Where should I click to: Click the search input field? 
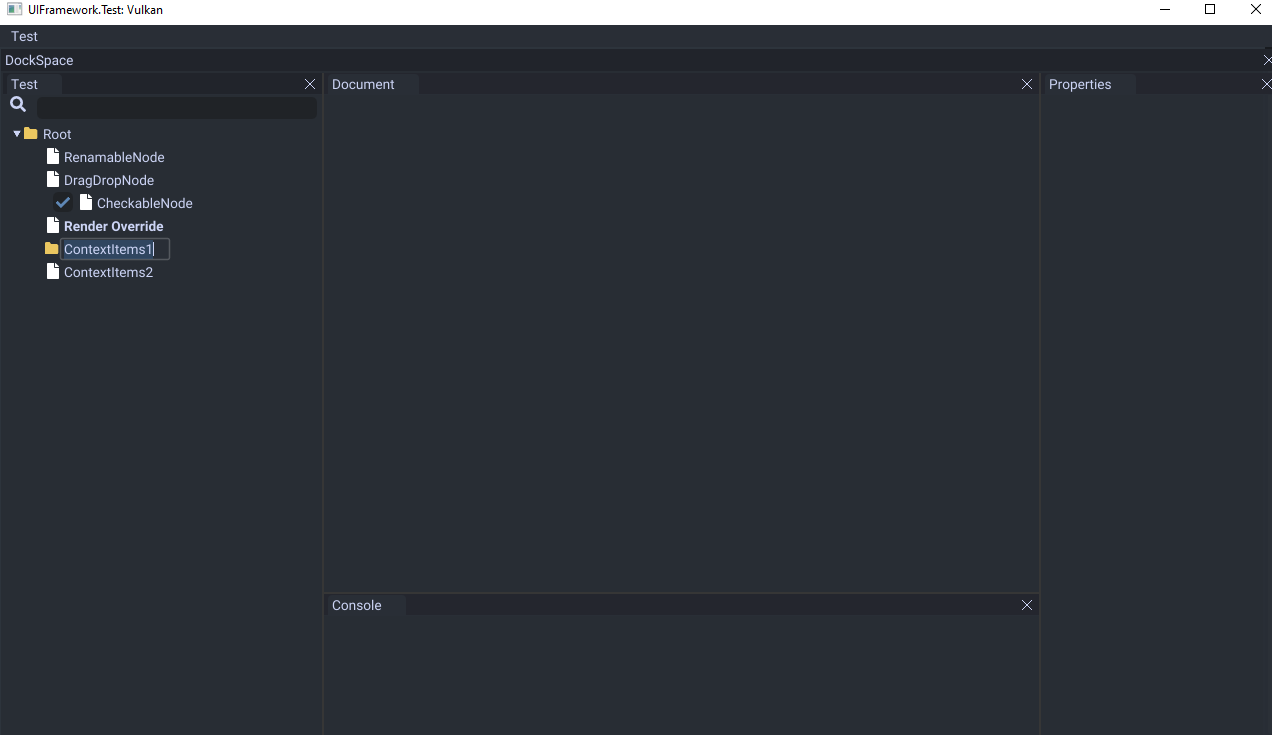tap(175, 107)
